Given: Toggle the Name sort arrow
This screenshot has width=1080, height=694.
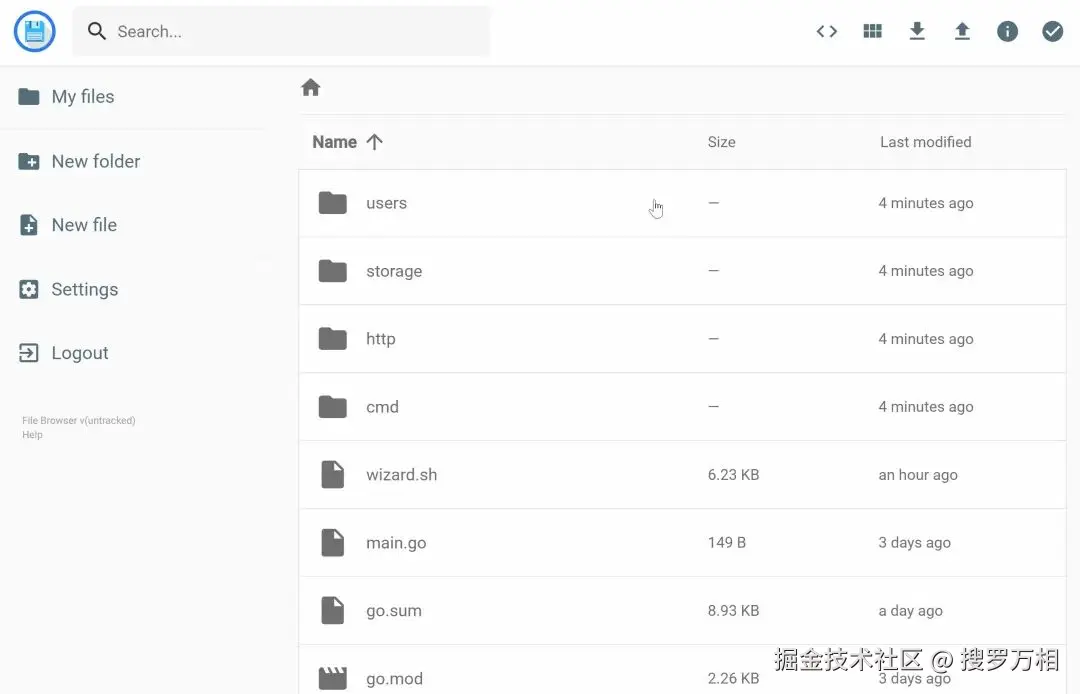Looking at the screenshot, I should pyautogui.click(x=374, y=142).
